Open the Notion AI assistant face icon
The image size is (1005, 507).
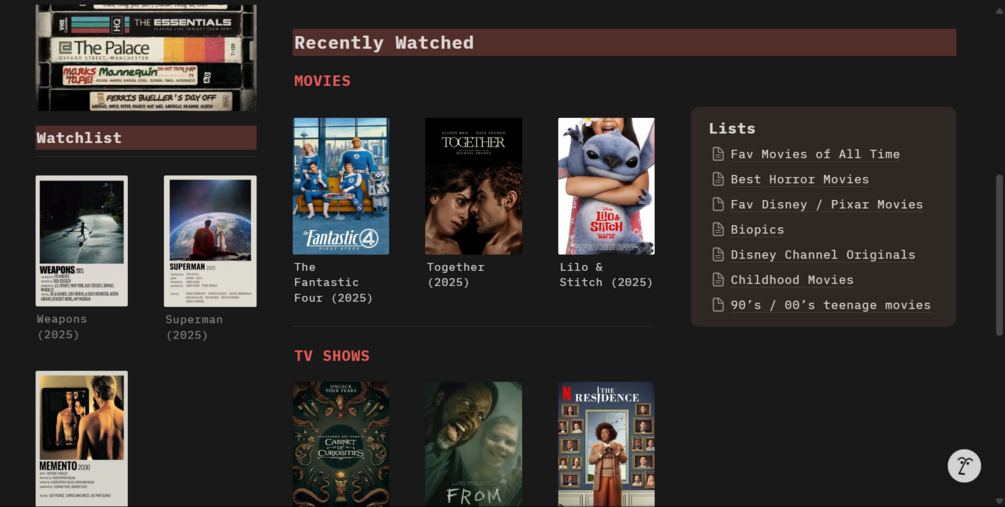tap(964, 465)
